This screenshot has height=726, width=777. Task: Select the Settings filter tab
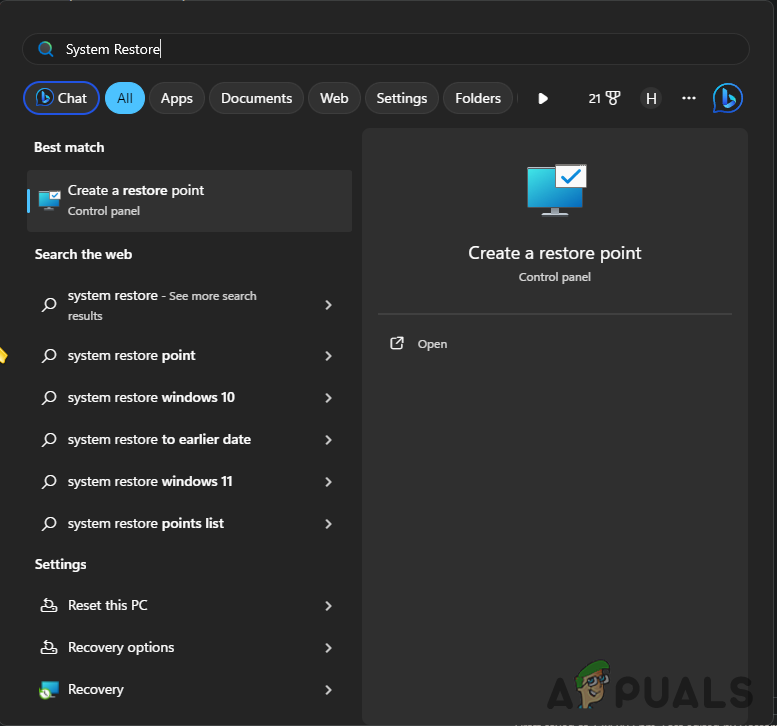pos(402,98)
